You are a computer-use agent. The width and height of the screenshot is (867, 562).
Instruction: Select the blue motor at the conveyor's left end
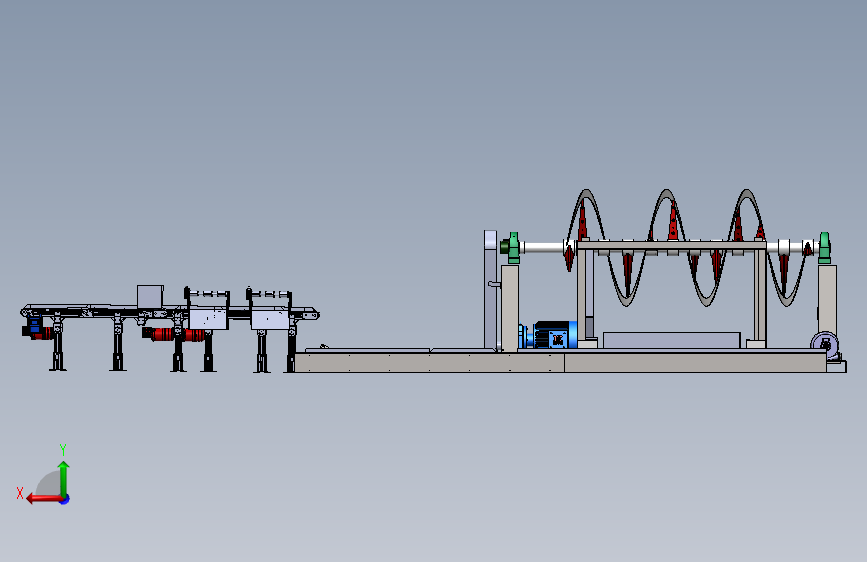(x=34, y=324)
